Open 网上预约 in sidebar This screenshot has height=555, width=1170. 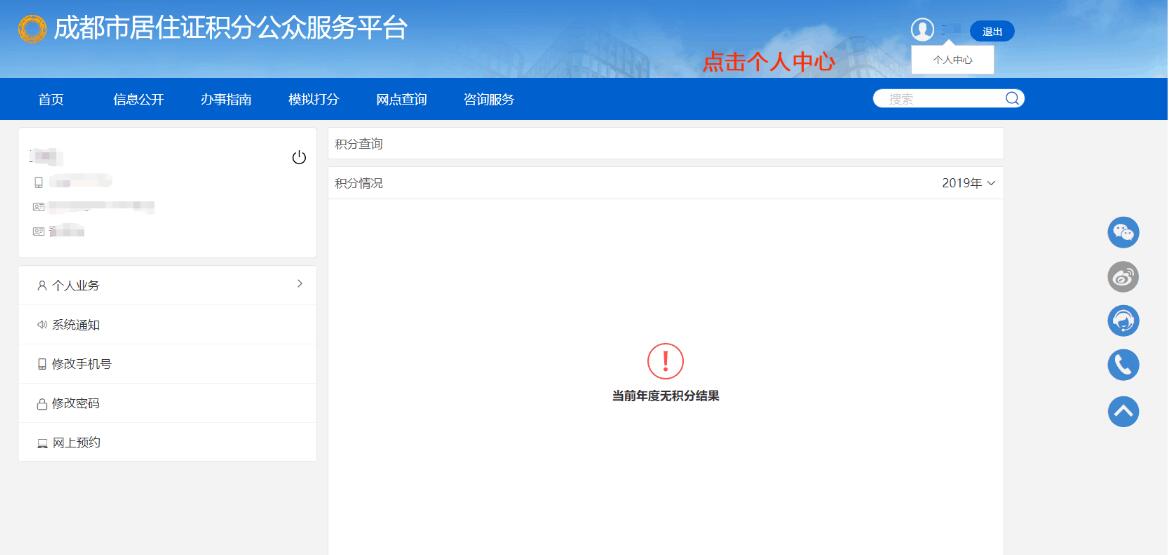(x=167, y=442)
